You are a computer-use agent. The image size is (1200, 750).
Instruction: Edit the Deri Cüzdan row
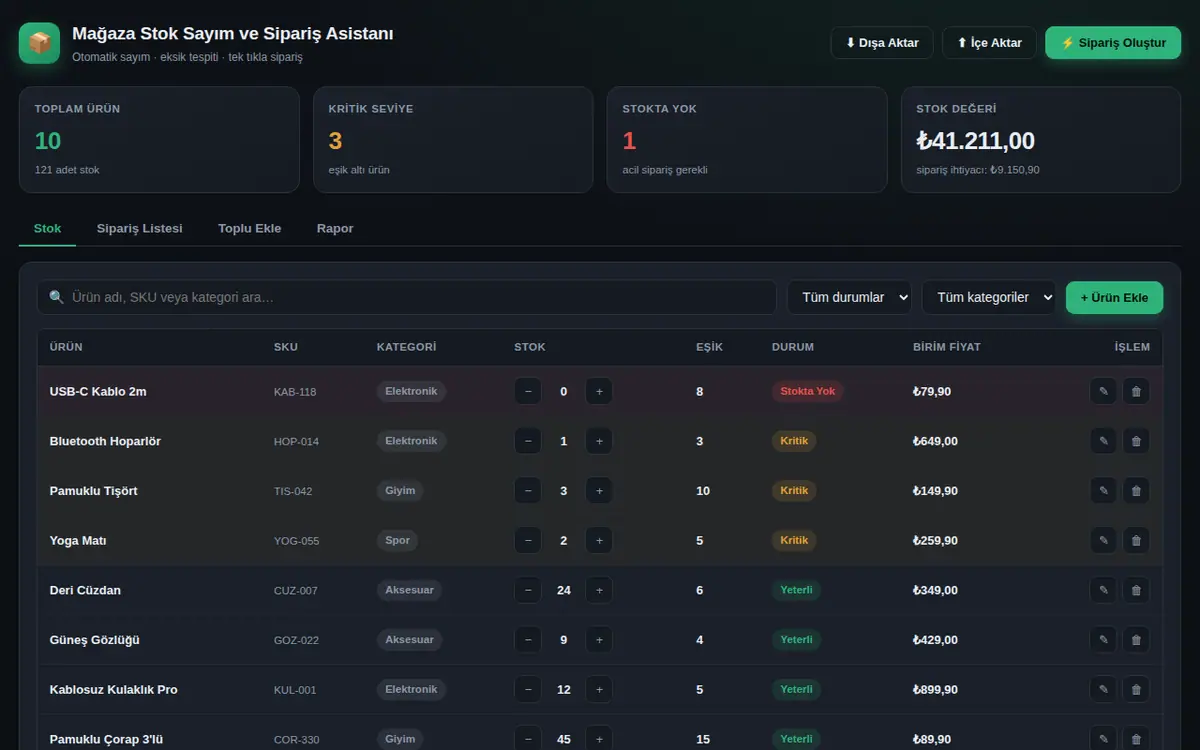[1103, 590]
